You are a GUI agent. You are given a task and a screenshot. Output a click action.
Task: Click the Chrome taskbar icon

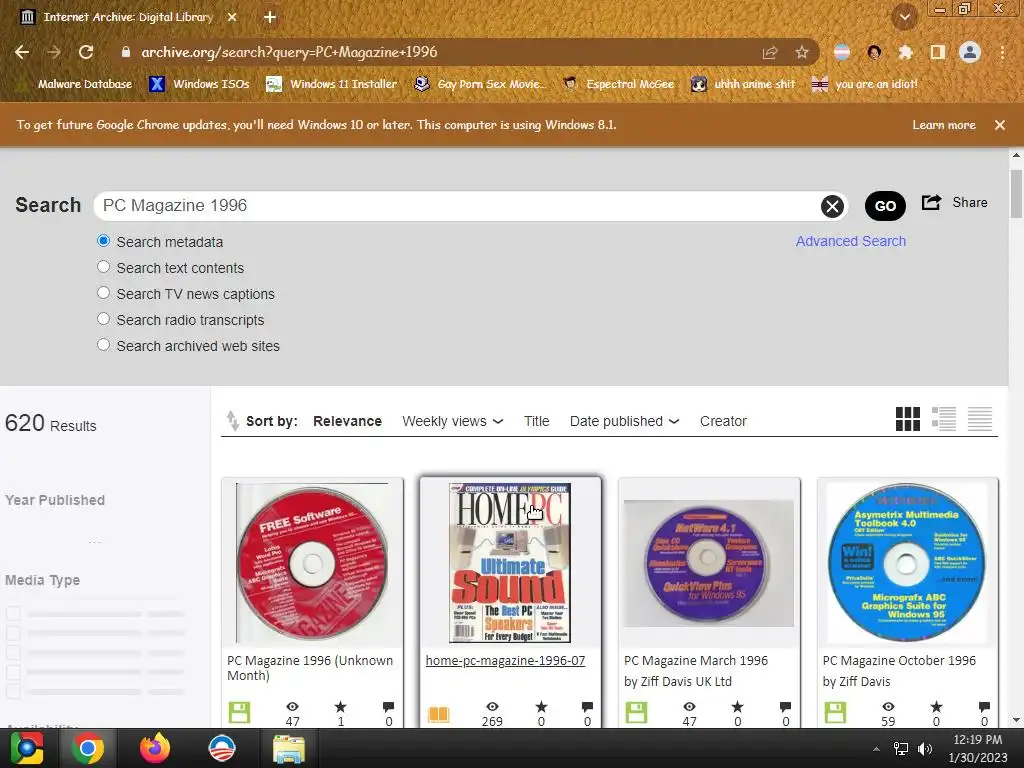(88, 748)
